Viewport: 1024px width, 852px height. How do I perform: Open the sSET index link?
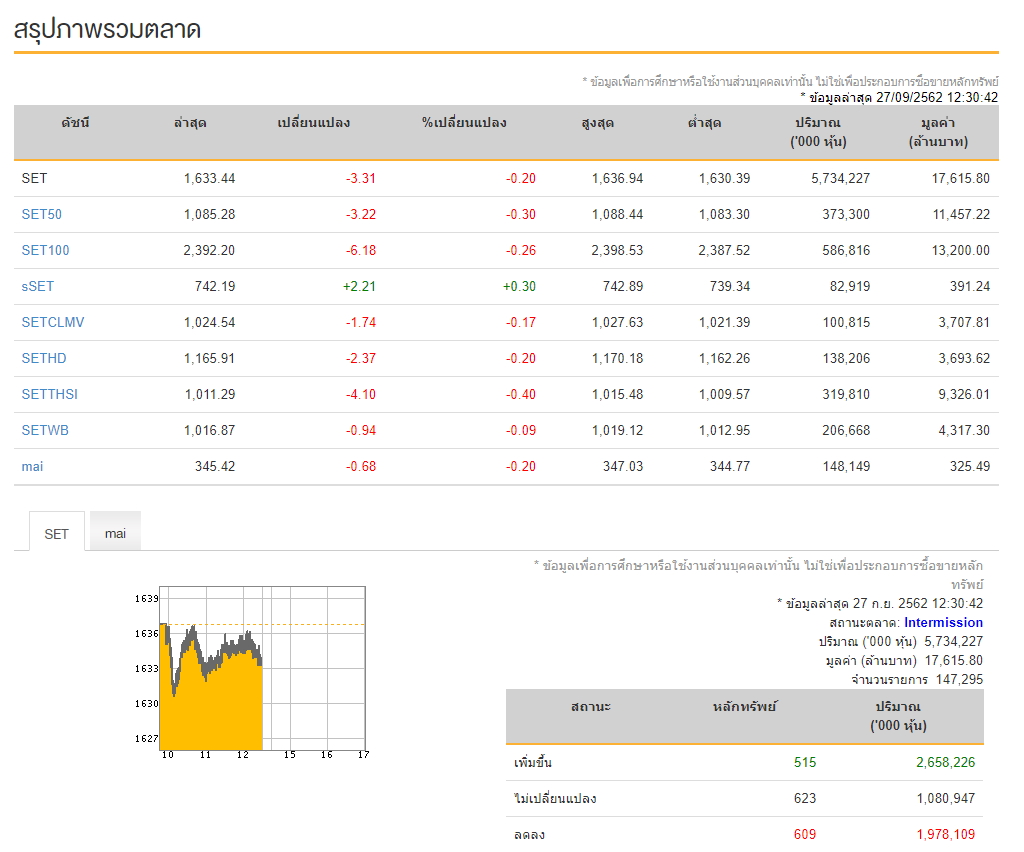37,286
